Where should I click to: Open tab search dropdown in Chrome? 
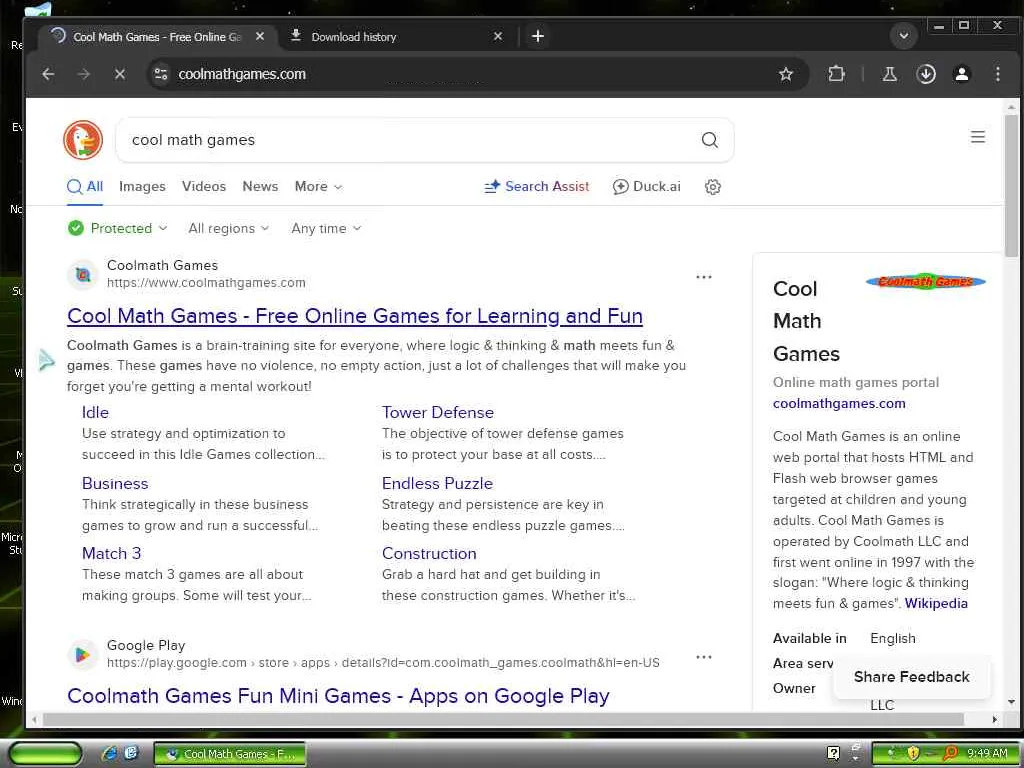coord(904,36)
